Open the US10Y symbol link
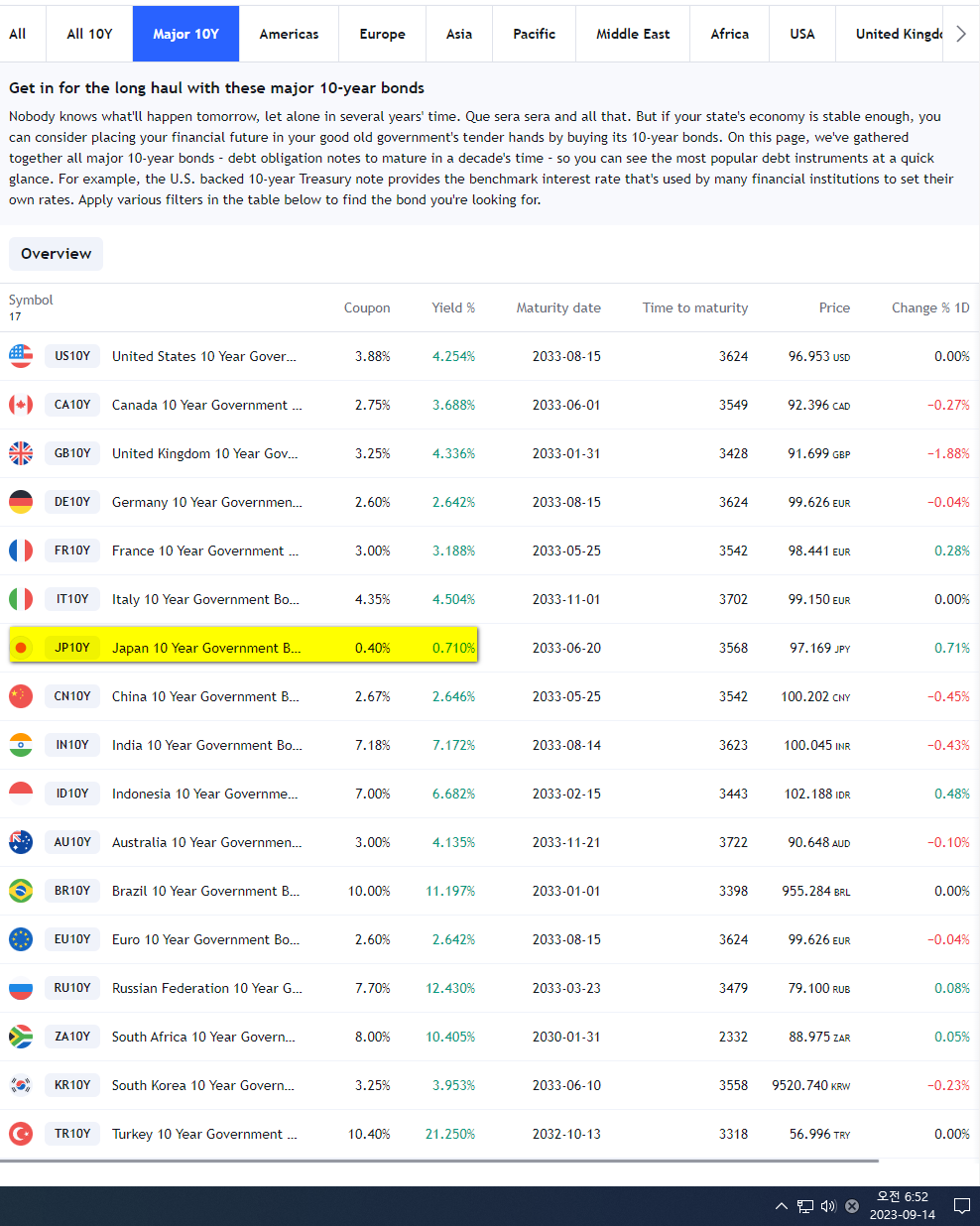The width and height of the screenshot is (980, 1226). click(x=72, y=356)
